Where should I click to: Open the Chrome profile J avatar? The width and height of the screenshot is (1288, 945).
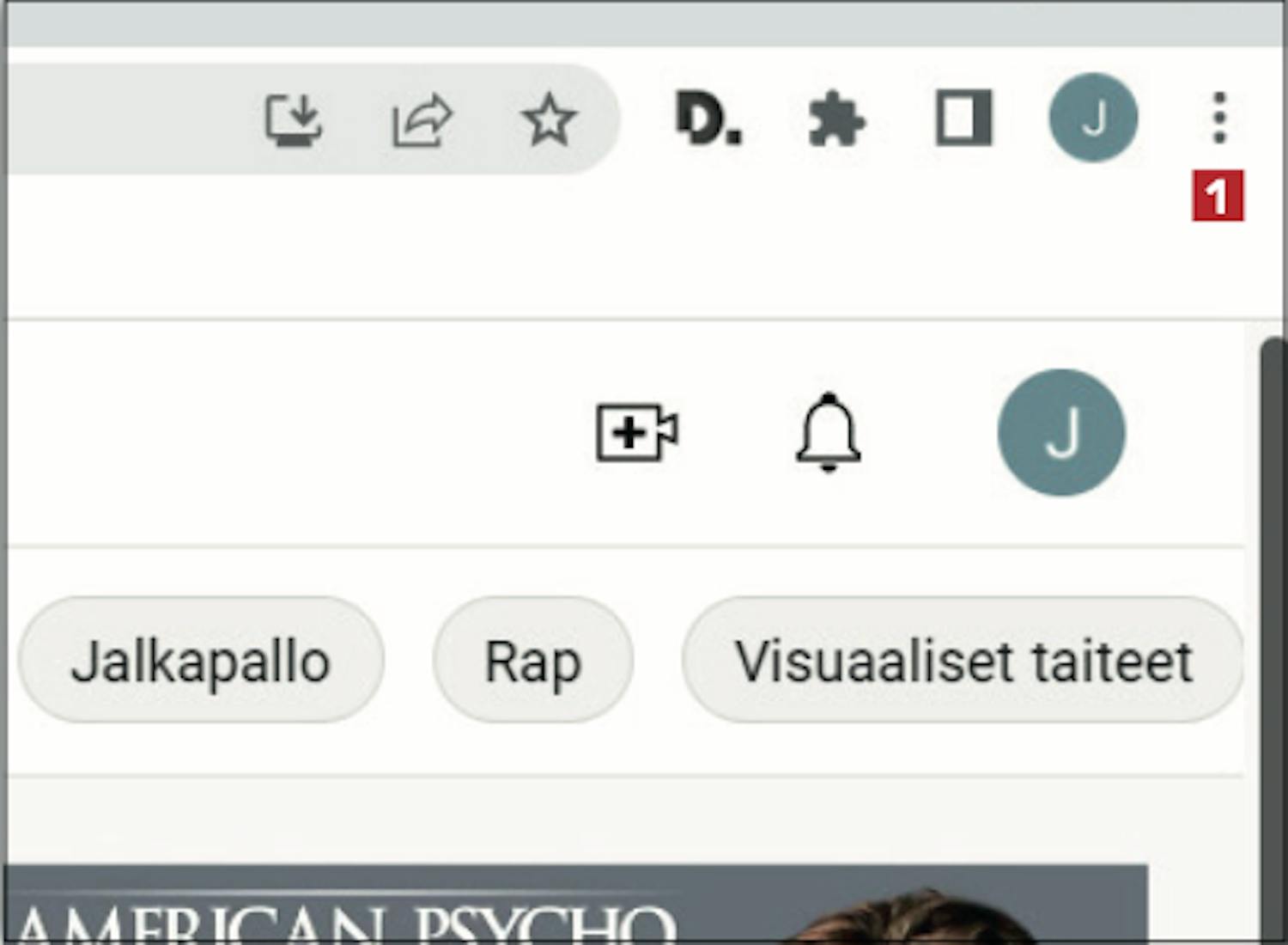click(1093, 118)
